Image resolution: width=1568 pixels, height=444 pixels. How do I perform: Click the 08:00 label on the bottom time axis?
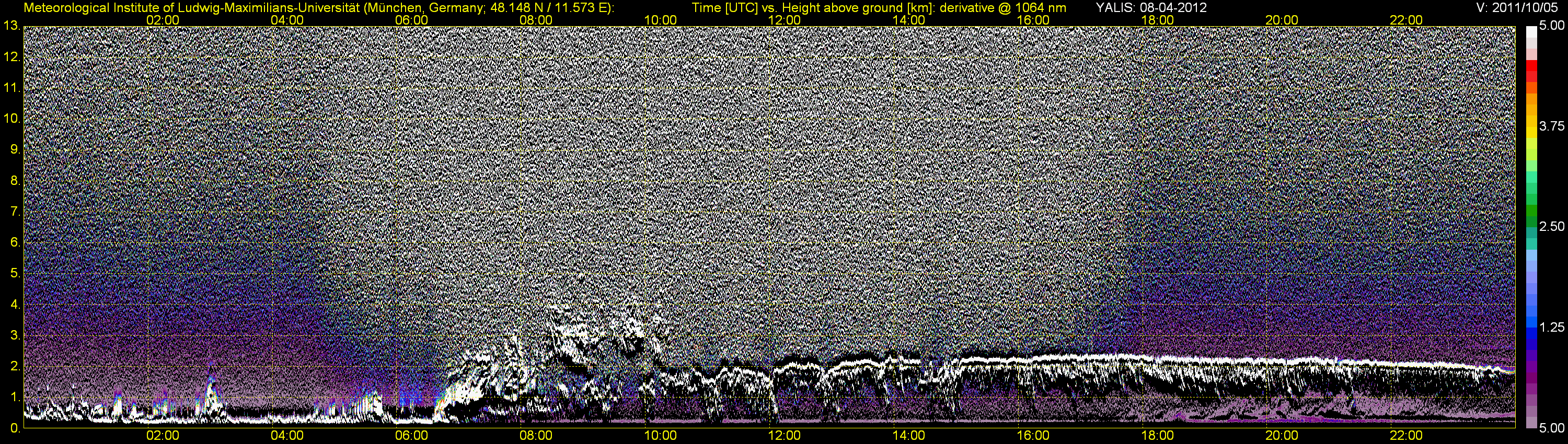tap(536, 436)
